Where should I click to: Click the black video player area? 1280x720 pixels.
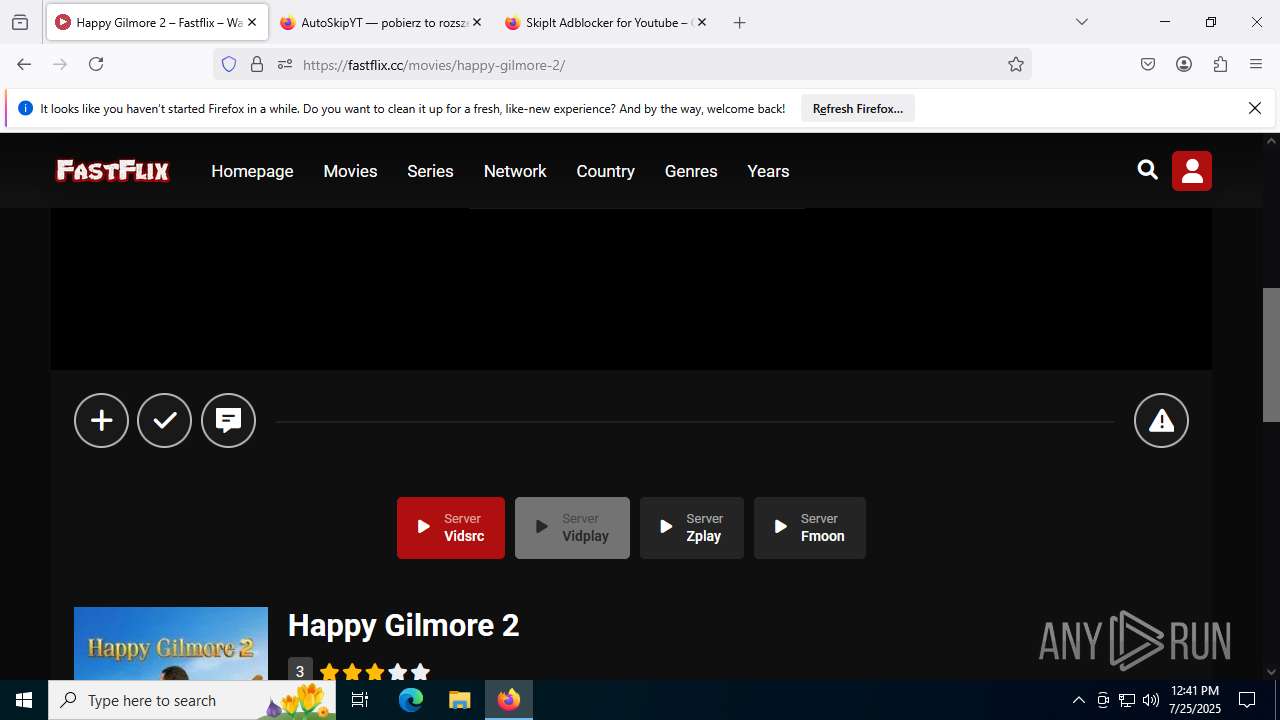(631, 289)
